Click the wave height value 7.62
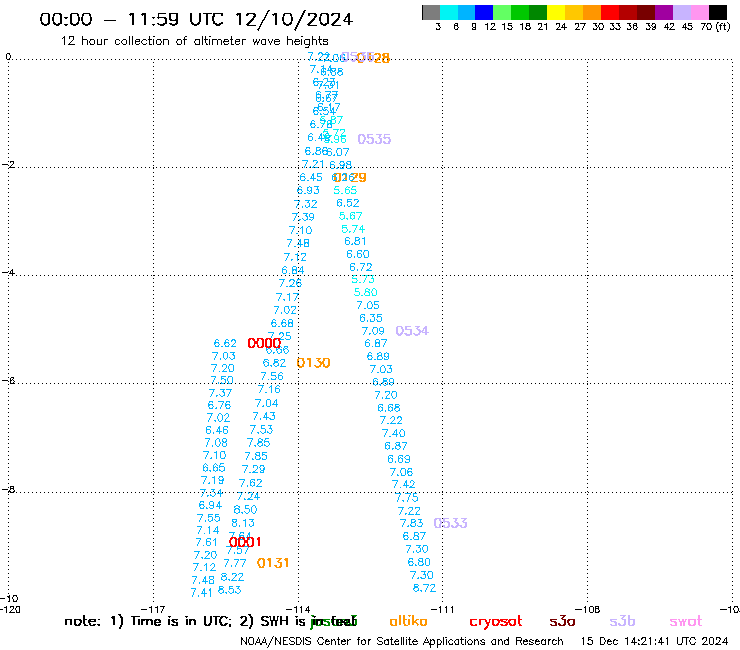This screenshot has height=650, width=740. (251, 483)
